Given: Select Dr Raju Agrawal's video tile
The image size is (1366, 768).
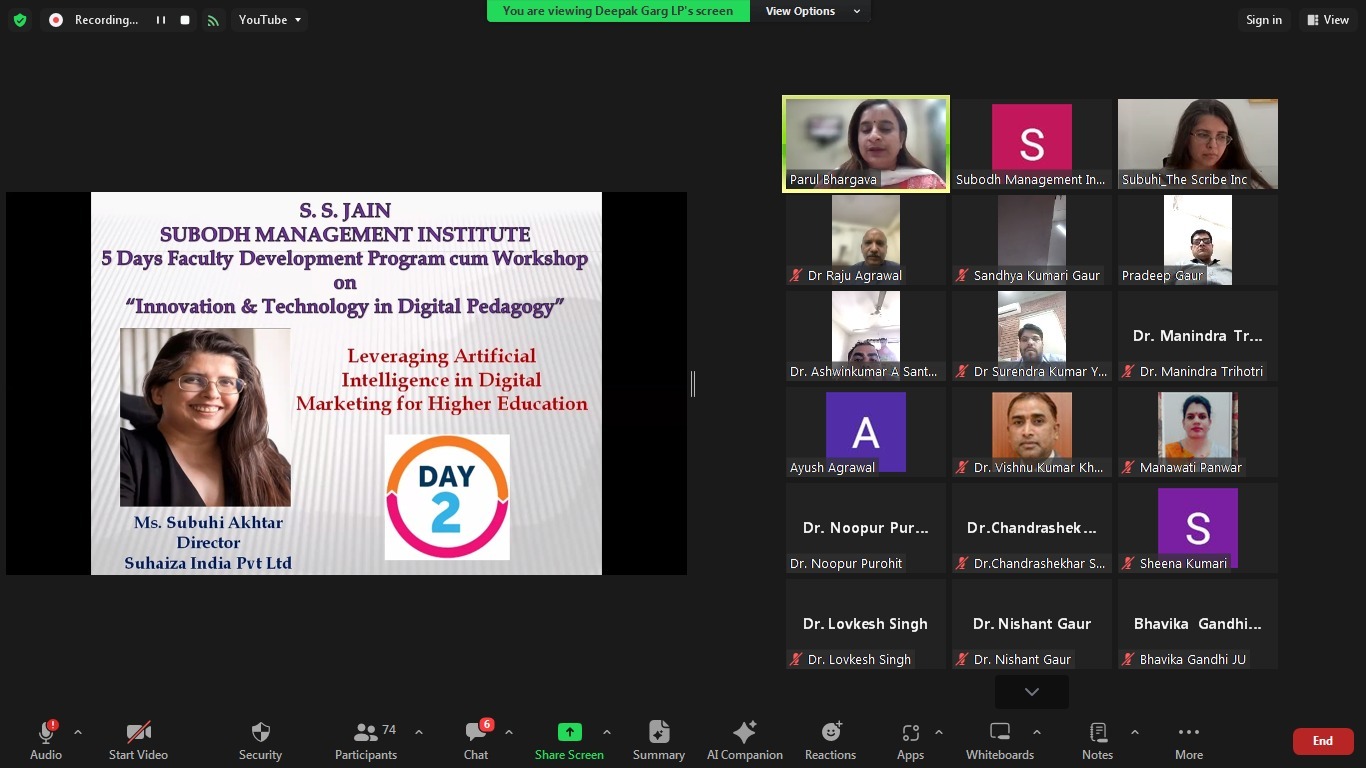Looking at the screenshot, I should click(866, 240).
